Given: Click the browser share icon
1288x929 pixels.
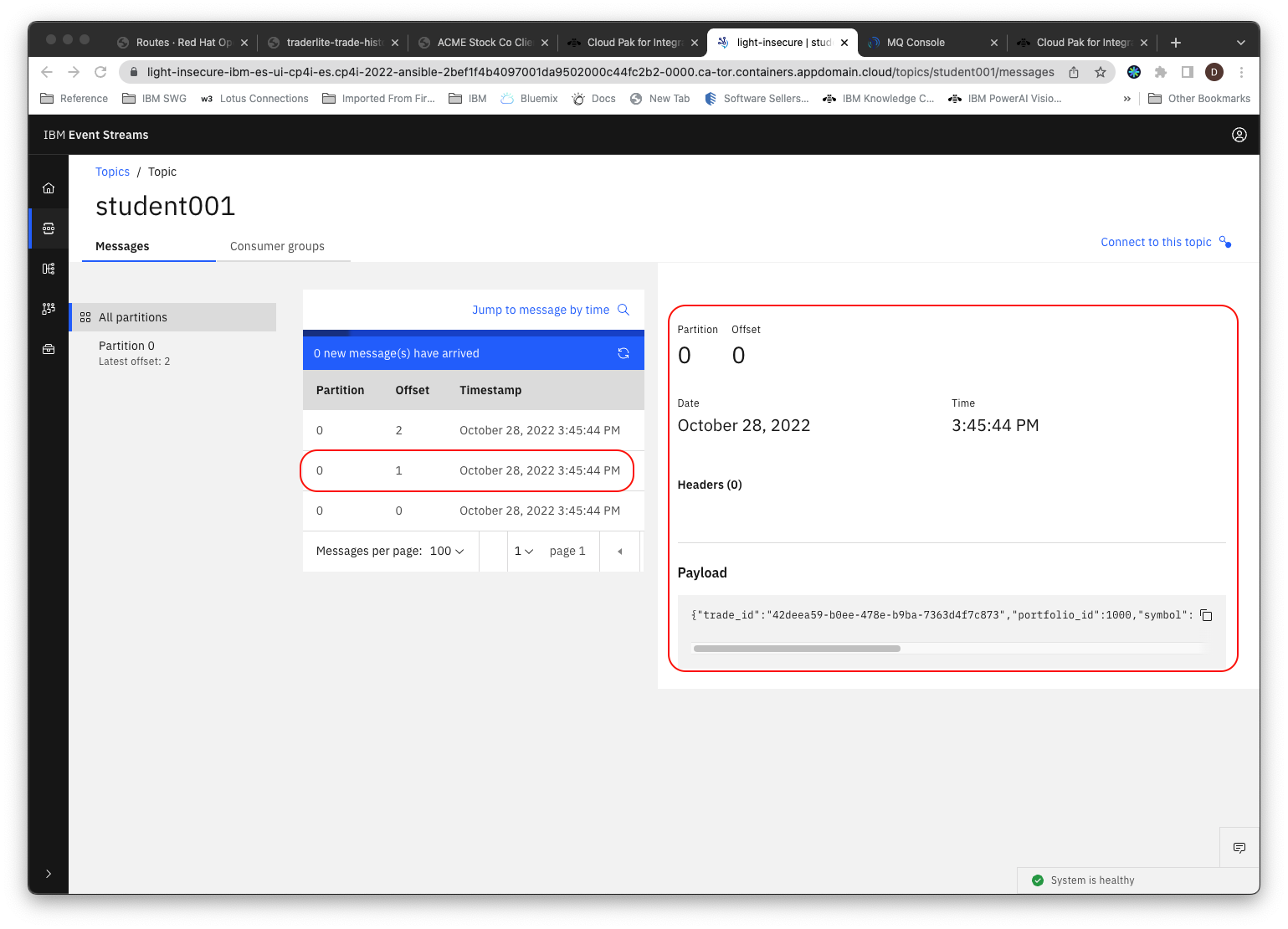Looking at the screenshot, I should (x=1074, y=72).
